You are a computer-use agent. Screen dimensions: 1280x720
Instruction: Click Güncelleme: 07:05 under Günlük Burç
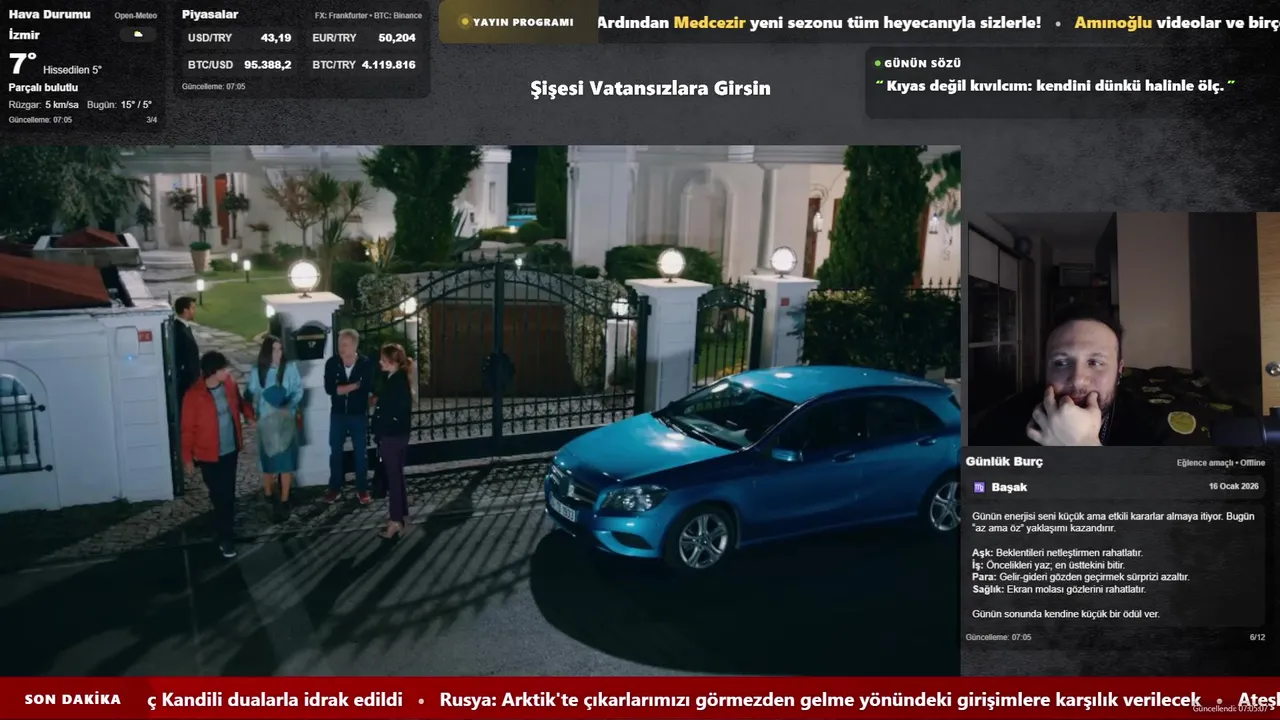point(998,637)
